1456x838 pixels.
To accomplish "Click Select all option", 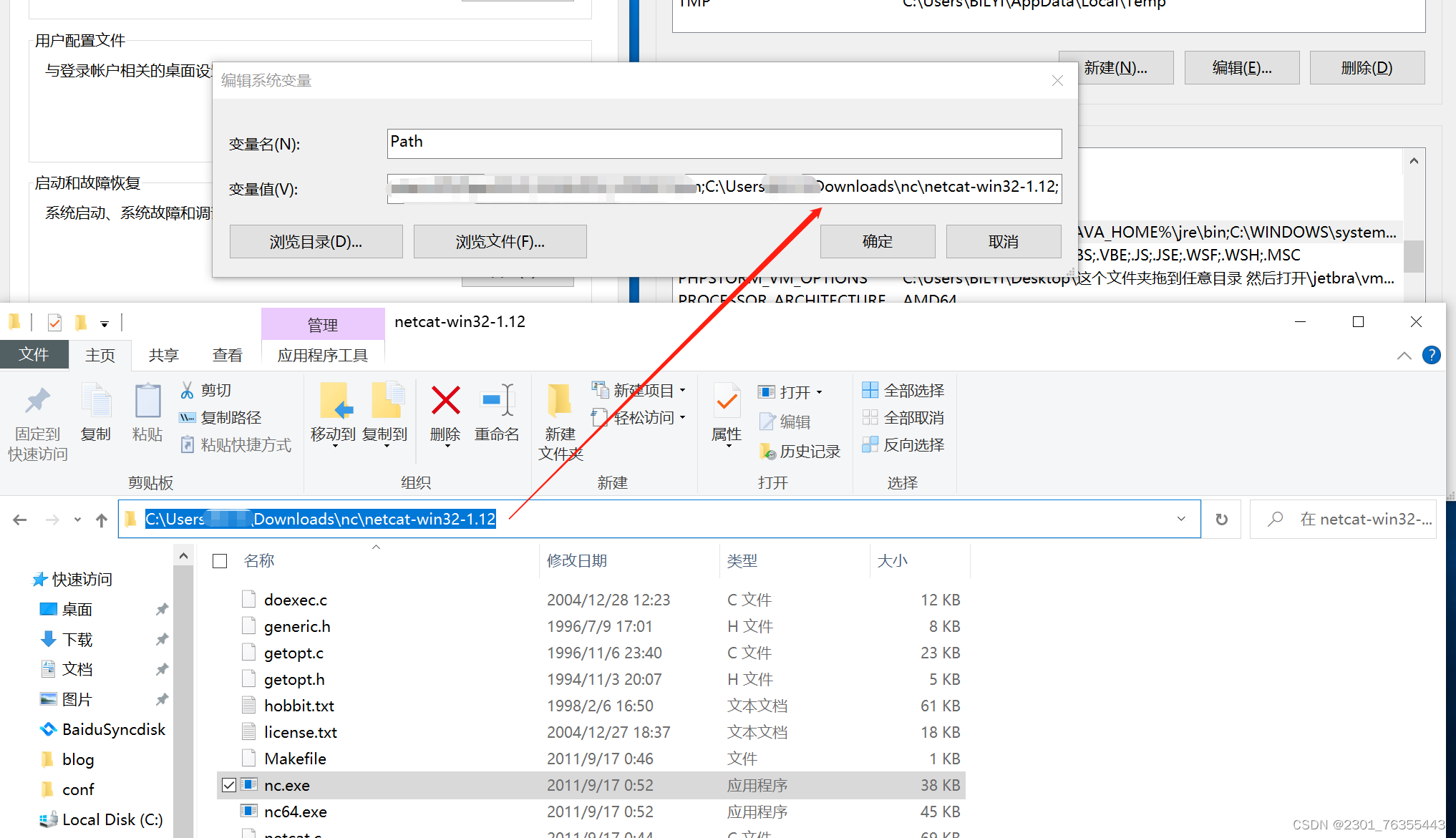I will 903,390.
